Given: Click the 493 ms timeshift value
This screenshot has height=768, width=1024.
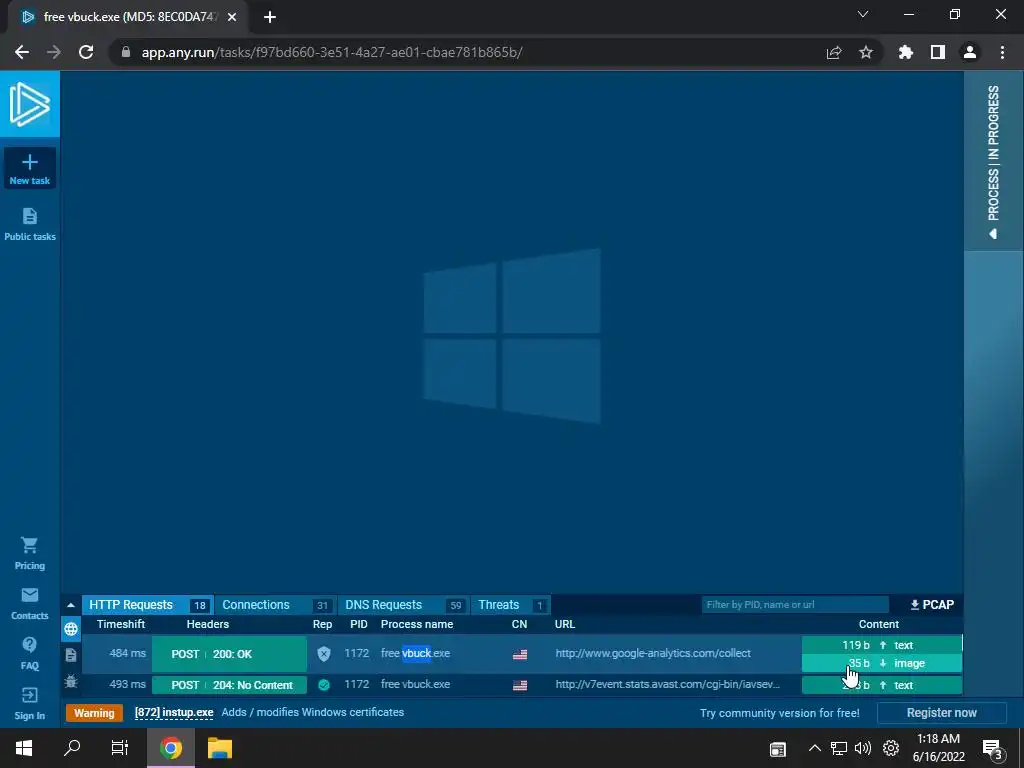Looking at the screenshot, I should 127,684.
